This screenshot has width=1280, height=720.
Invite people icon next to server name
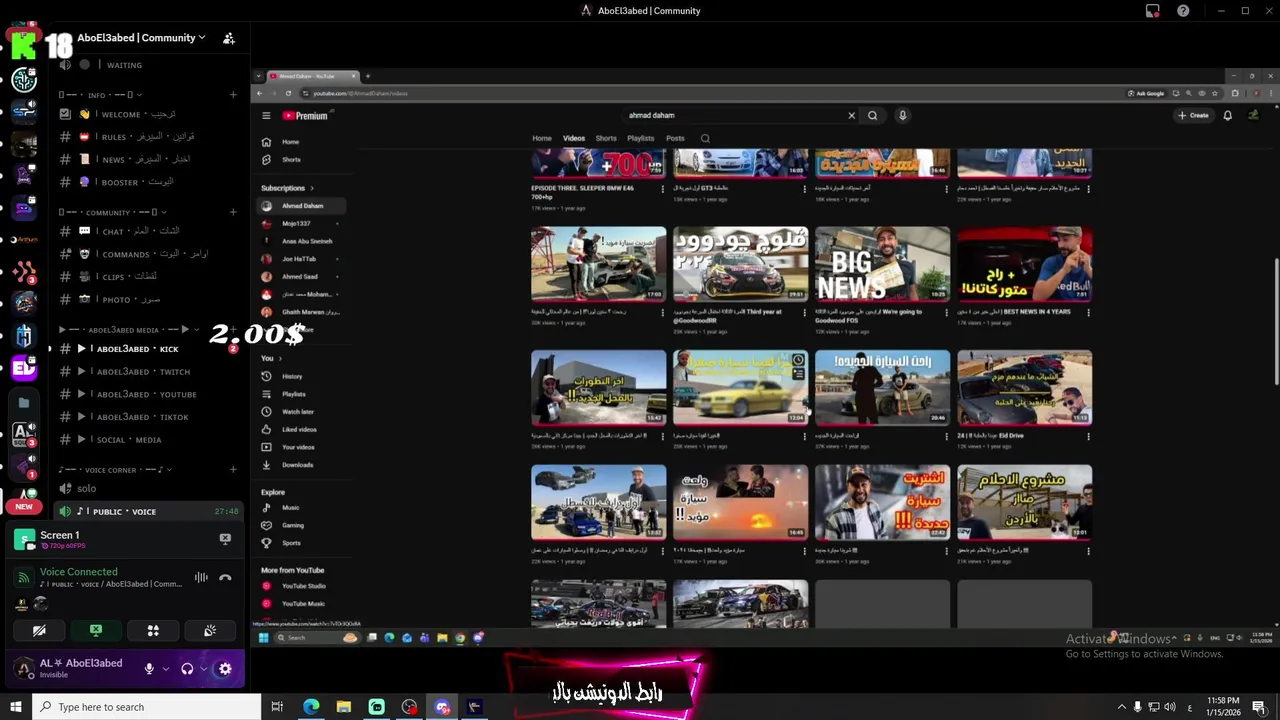[x=229, y=38]
